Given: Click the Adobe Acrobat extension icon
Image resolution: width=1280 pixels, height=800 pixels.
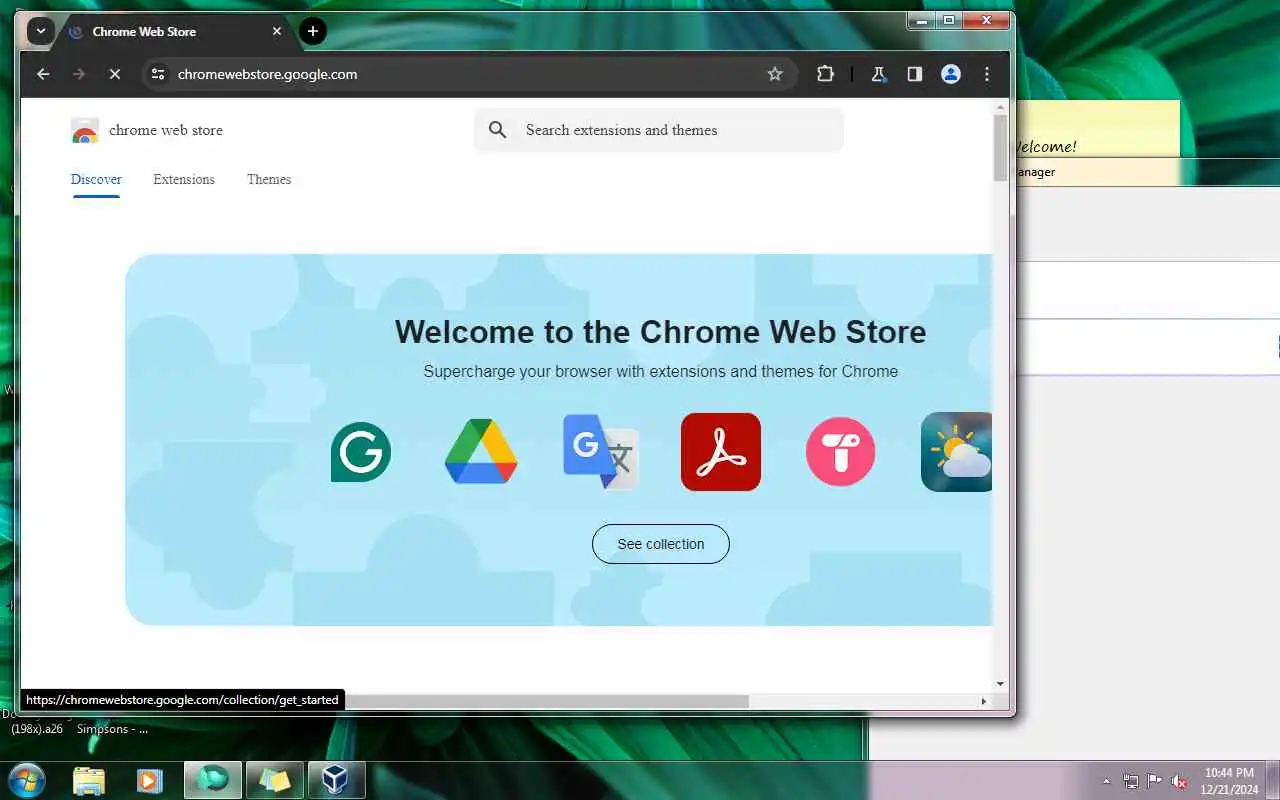Looking at the screenshot, I should [x=721, y=452].
